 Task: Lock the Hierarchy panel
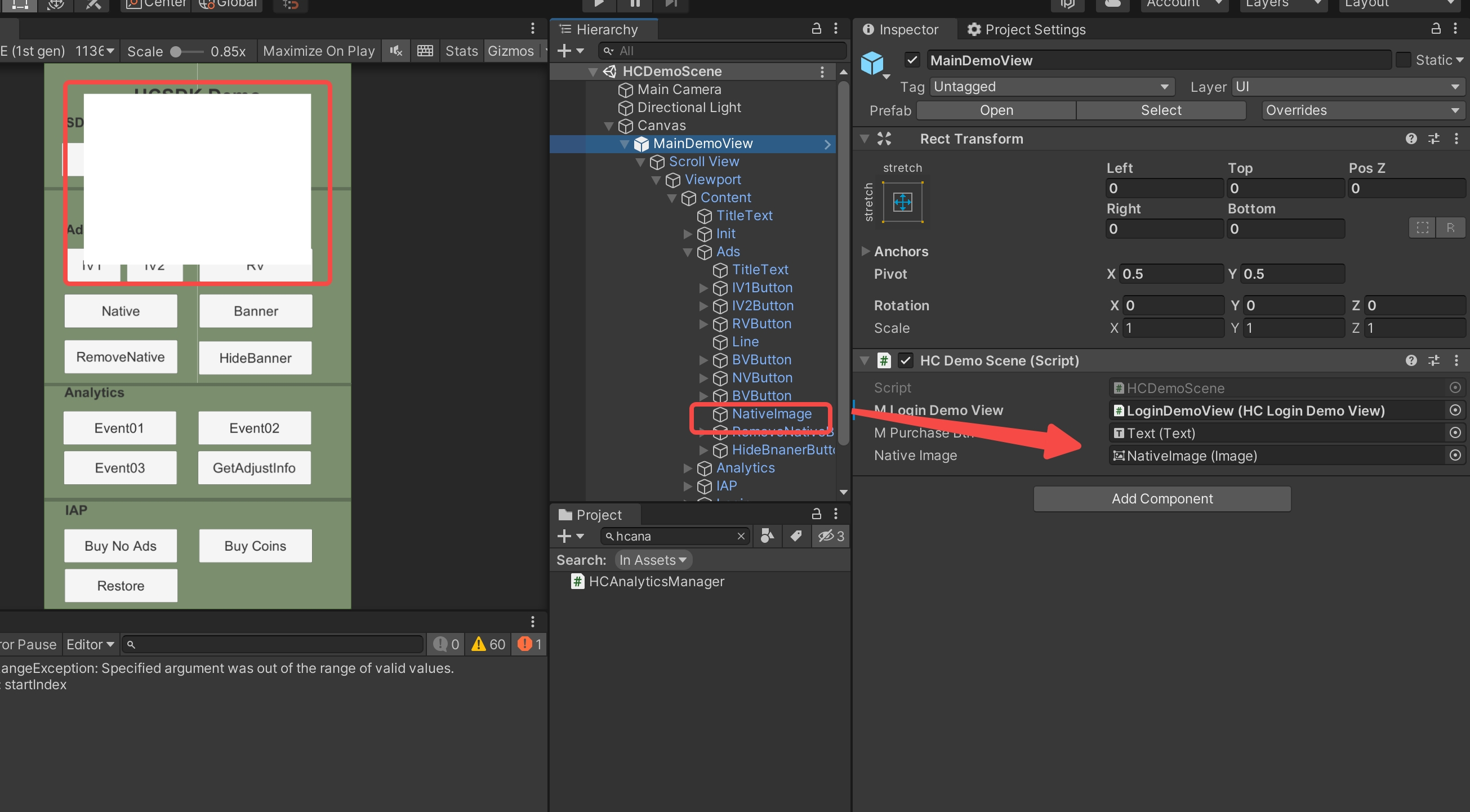(x=817, y=29)
